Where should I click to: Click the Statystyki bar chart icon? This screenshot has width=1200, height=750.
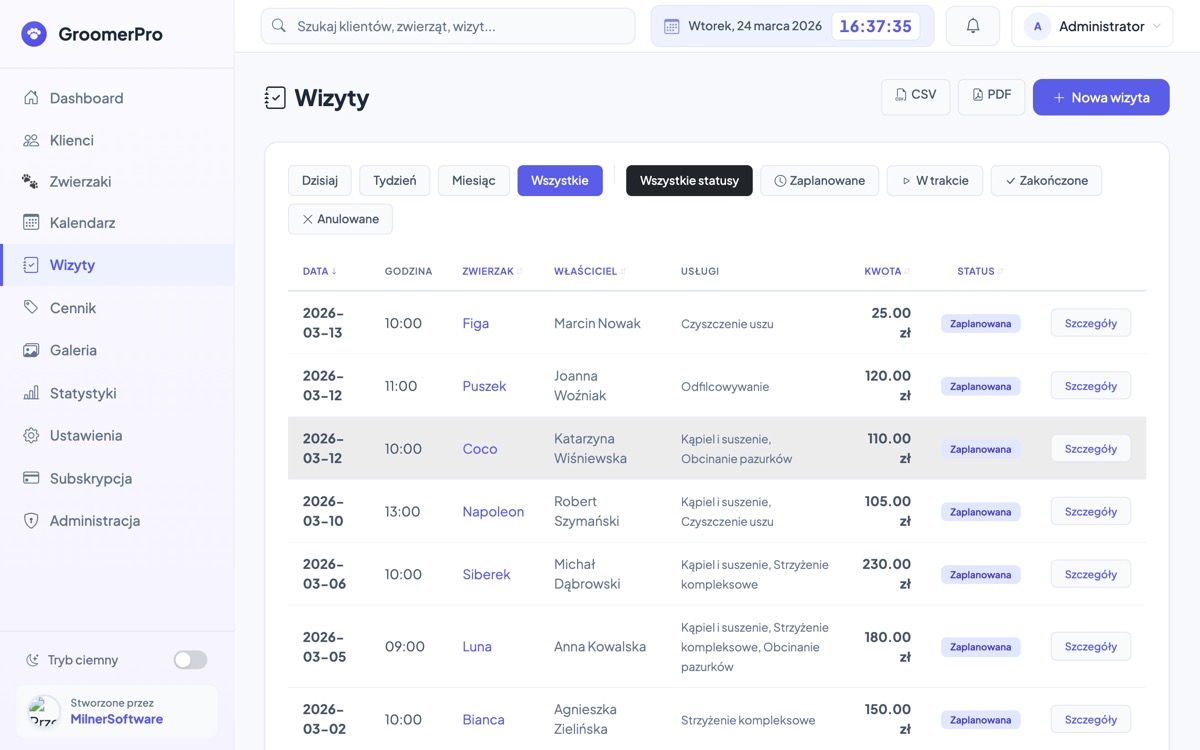[31, 393]
